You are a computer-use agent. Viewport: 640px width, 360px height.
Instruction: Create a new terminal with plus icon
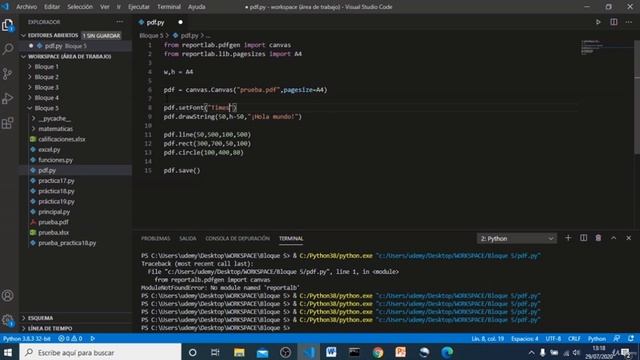(568, 238)
